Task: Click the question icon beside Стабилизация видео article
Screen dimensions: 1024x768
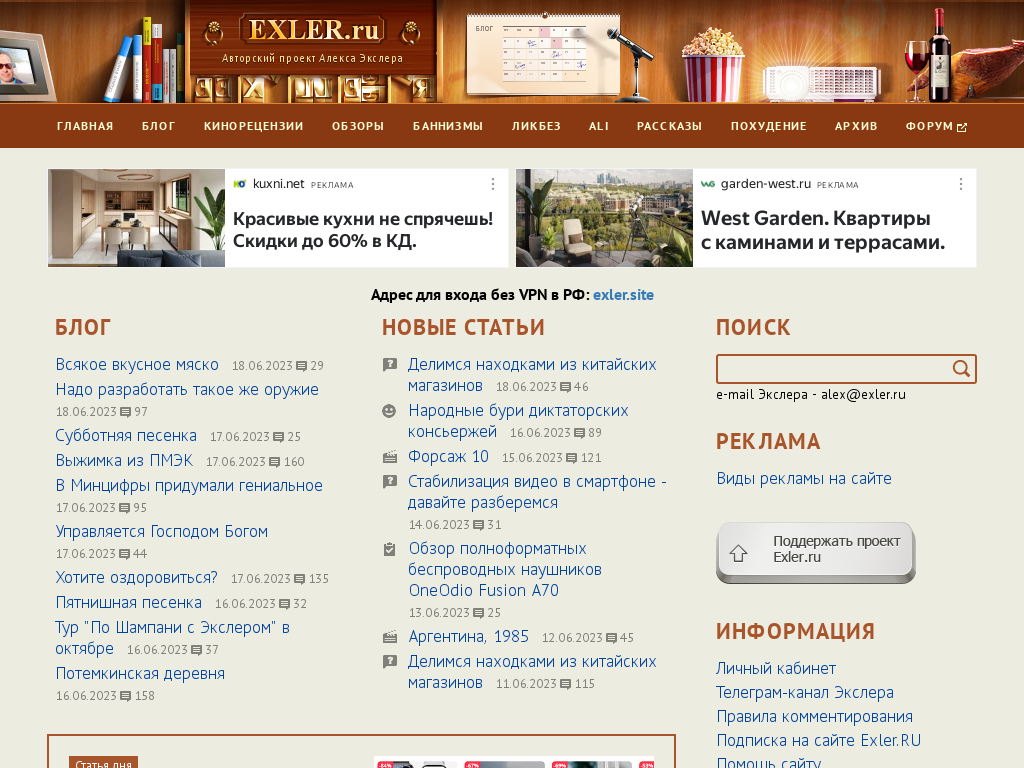Action: click(390, 481)
